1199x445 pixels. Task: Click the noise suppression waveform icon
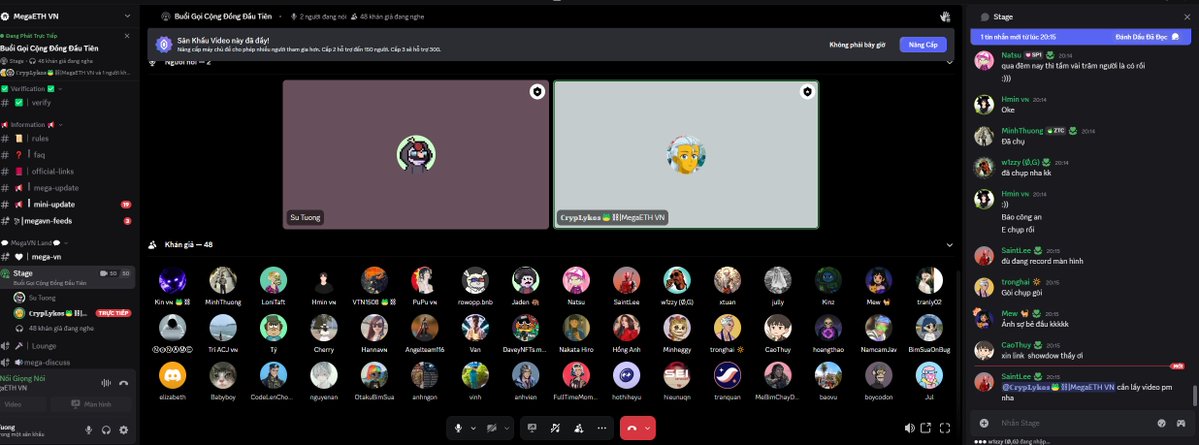pos(106,382)
